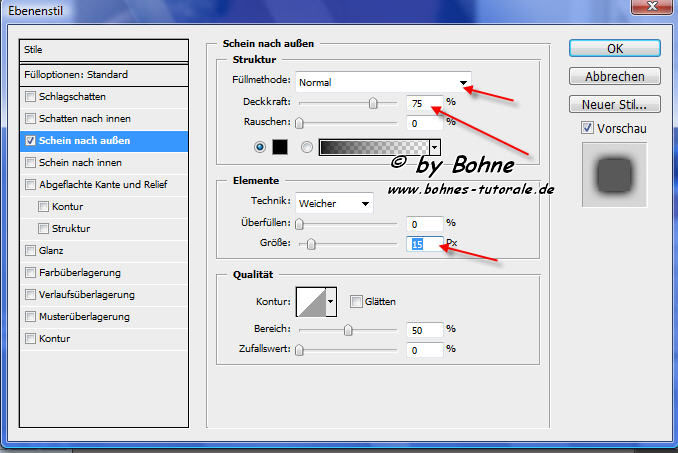678x453 pixels.
Task: Open the Technik dropdown
Action: tap(334, 203)
